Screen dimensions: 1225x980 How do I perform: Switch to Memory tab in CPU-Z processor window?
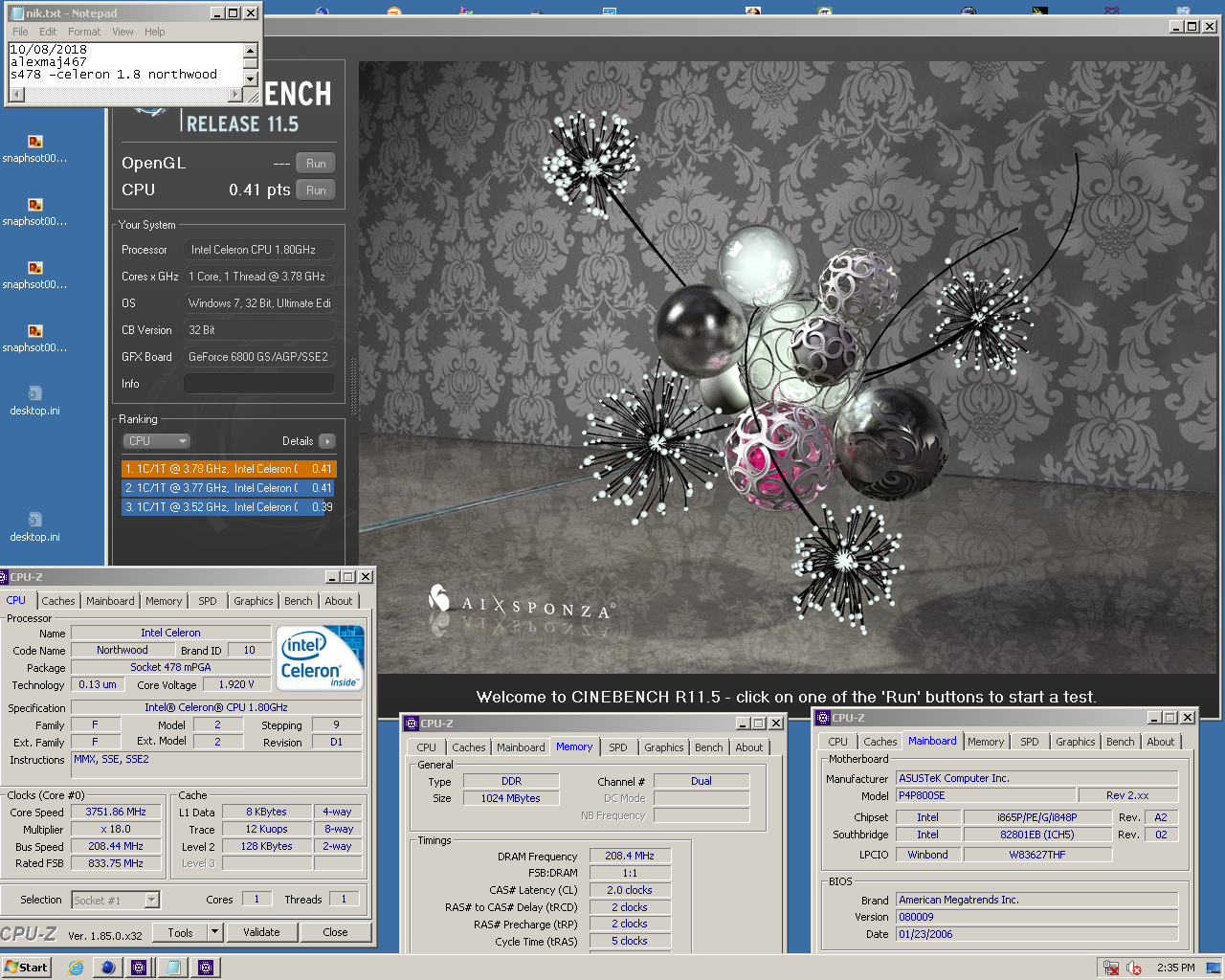164,601
